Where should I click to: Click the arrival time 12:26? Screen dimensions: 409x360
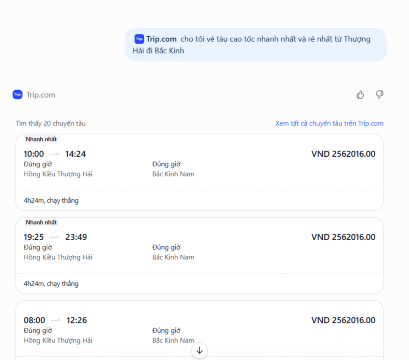(77, 320)
